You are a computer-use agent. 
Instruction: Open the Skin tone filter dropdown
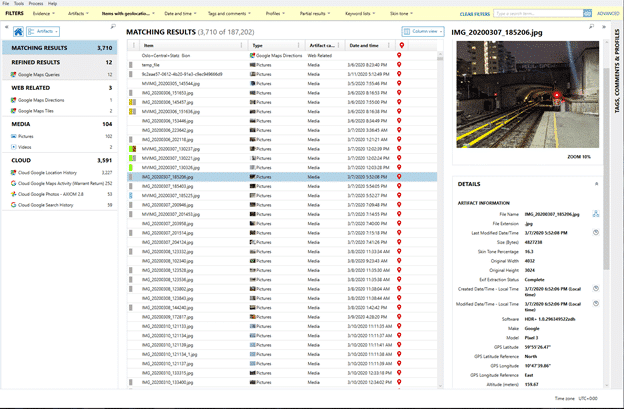401,14
